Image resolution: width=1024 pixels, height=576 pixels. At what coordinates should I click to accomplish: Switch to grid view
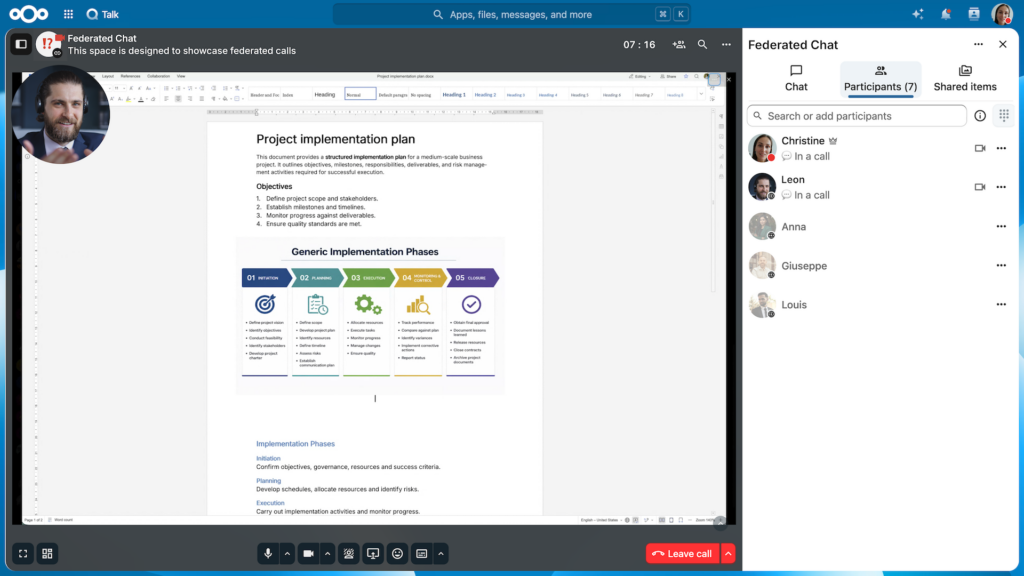coord(47,554)
